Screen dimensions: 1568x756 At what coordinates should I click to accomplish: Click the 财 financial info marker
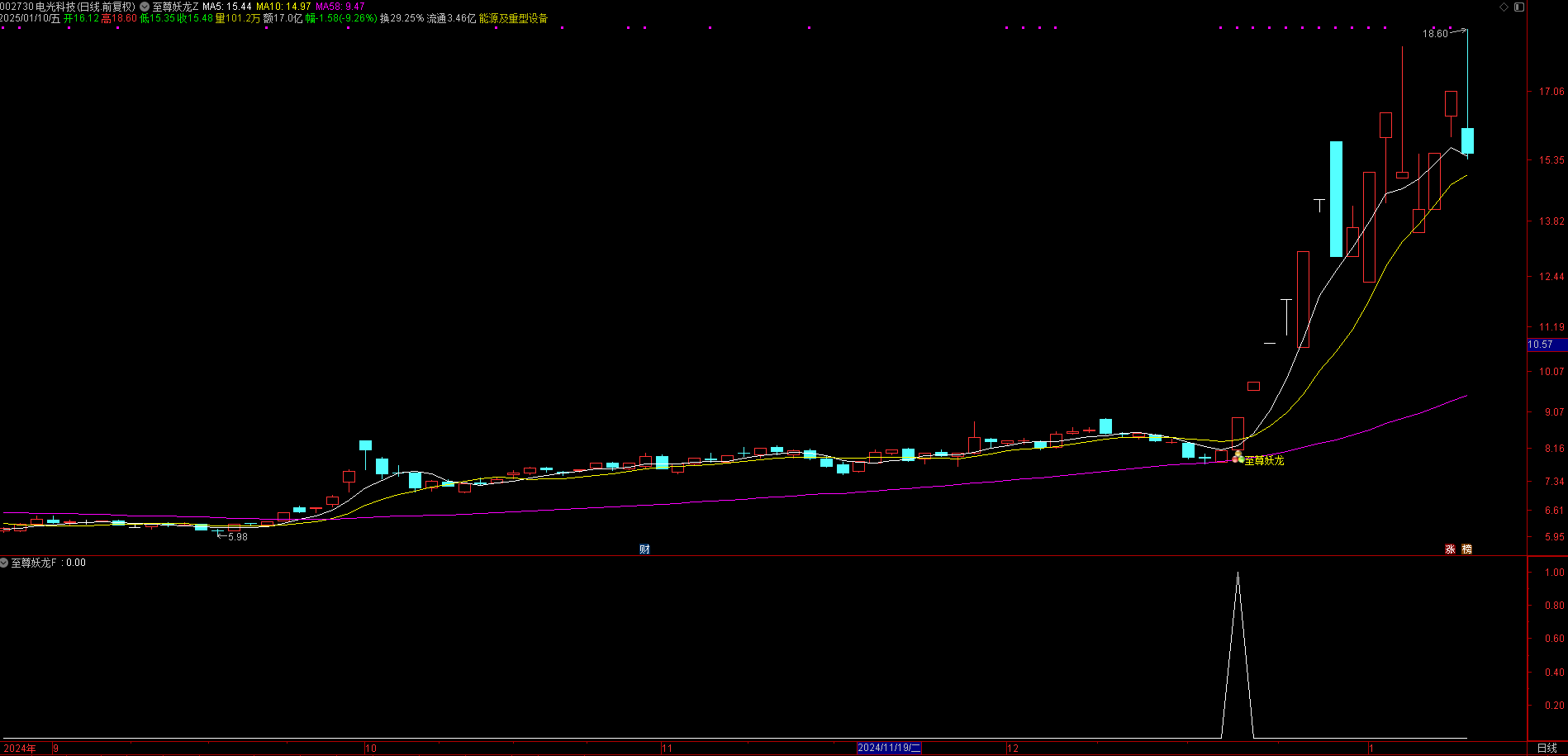644,549
